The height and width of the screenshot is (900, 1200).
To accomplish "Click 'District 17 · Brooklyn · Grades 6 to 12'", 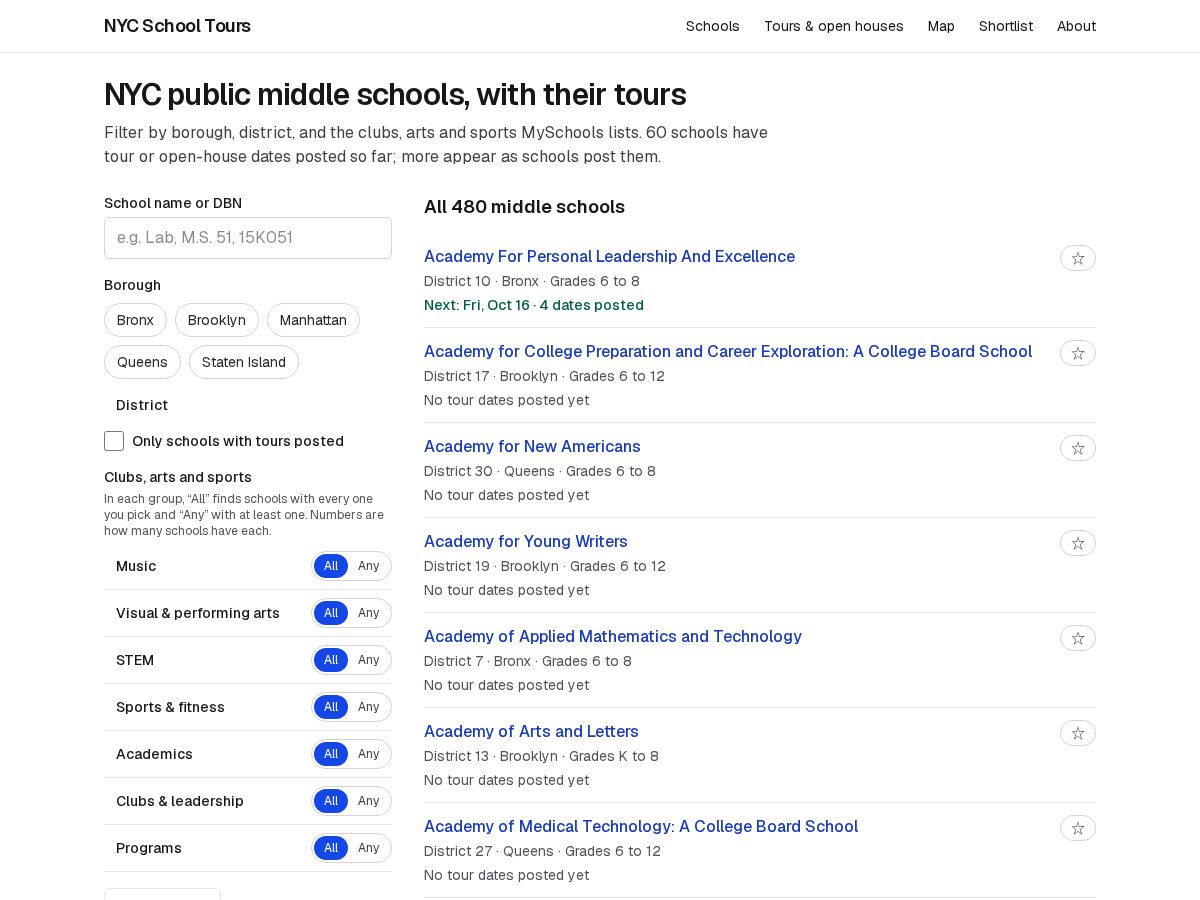I will coord(544,376).
